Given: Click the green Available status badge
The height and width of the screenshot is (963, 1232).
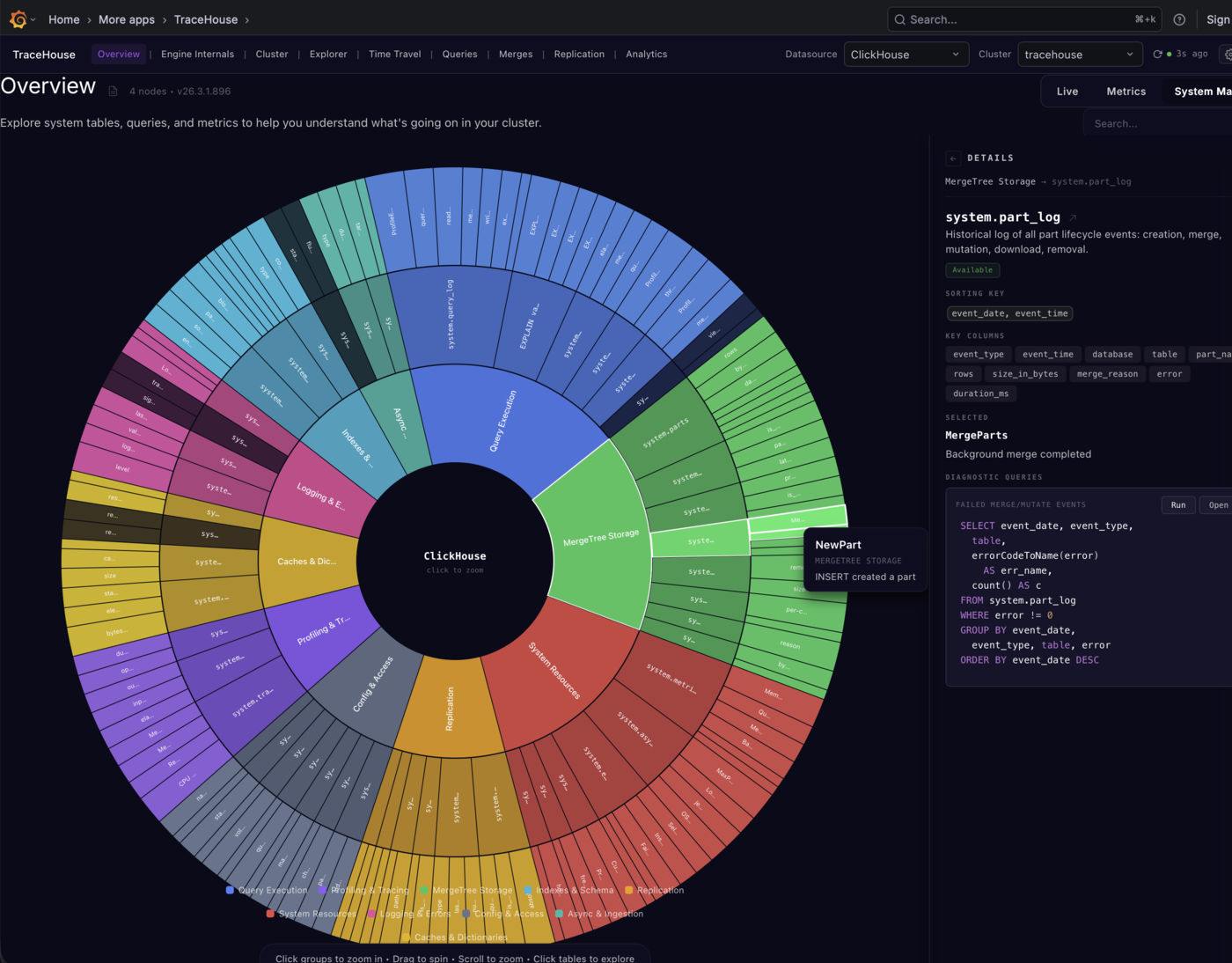Looking at the screenshot, I should (x=972, y=270).
